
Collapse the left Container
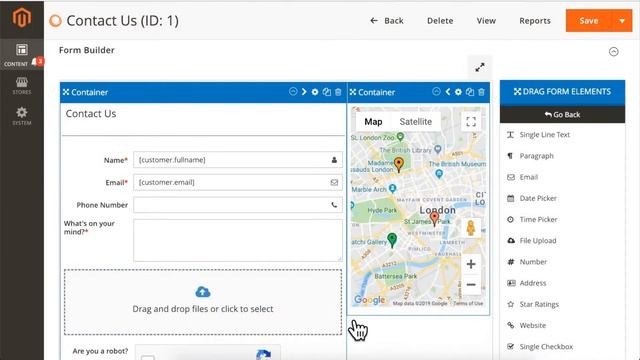(293, 92)
